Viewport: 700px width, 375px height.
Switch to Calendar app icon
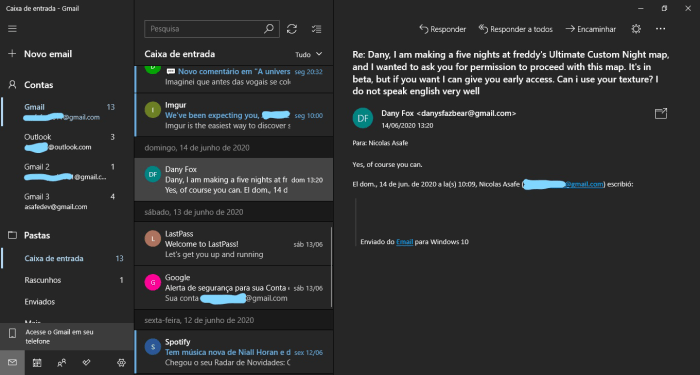[x=37, y=363]
